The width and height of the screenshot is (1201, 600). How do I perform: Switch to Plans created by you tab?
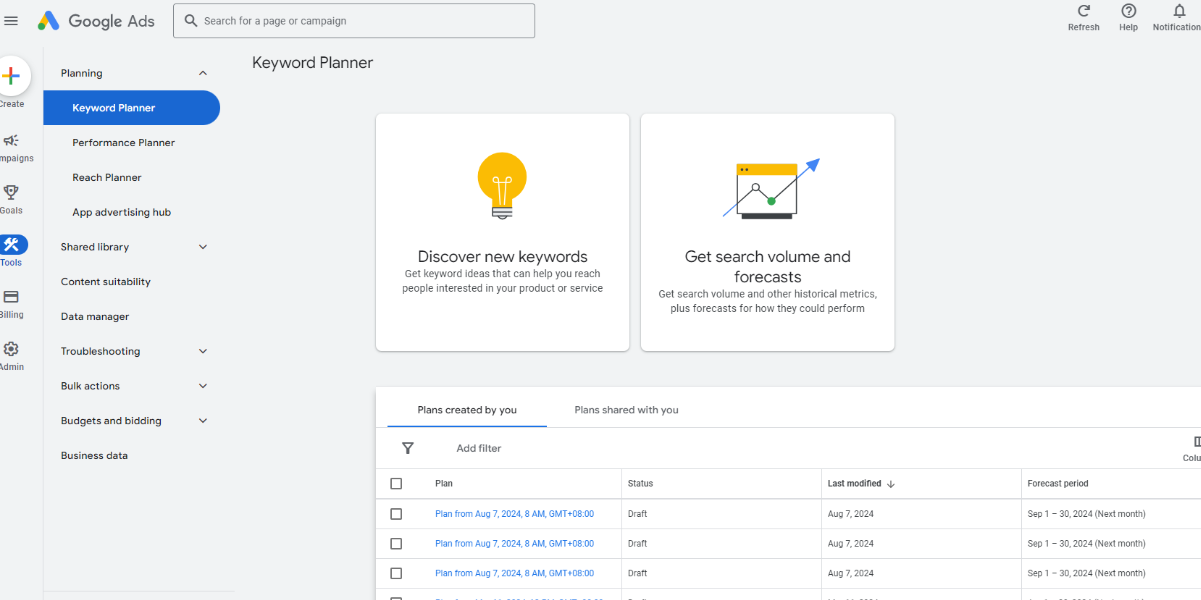[467, 410]
